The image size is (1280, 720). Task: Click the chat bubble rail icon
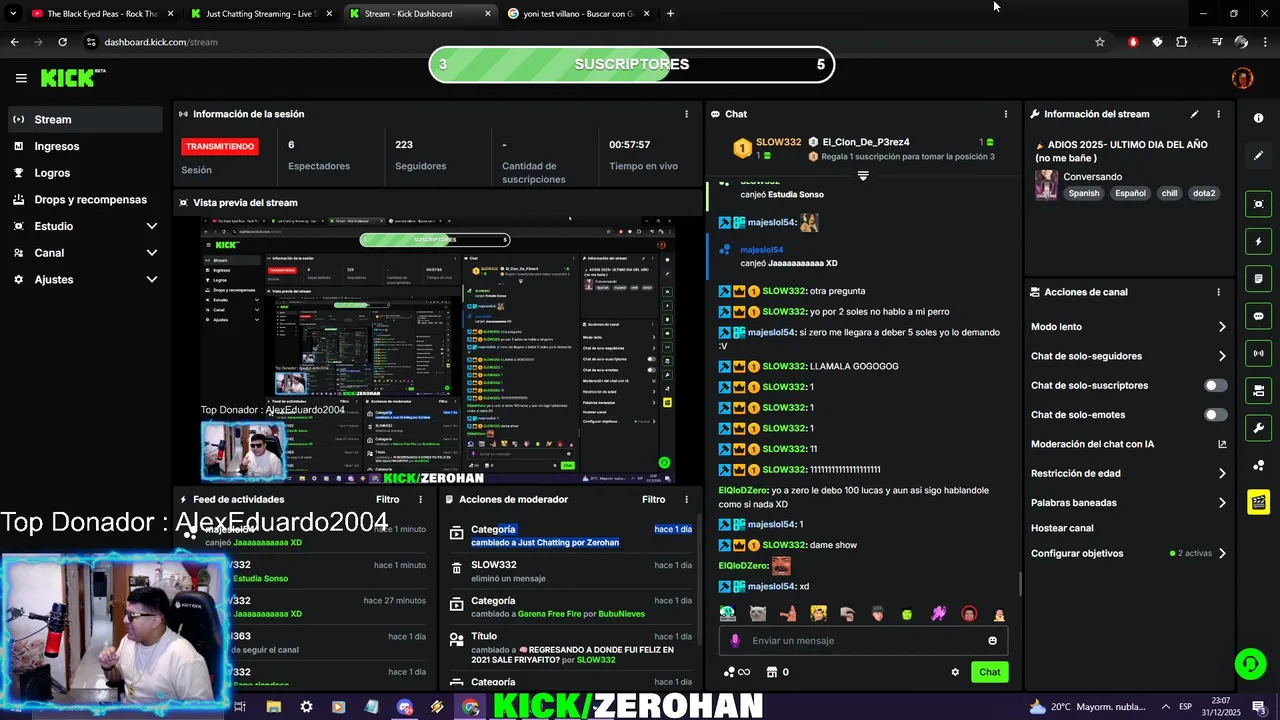click(1258, 316)
